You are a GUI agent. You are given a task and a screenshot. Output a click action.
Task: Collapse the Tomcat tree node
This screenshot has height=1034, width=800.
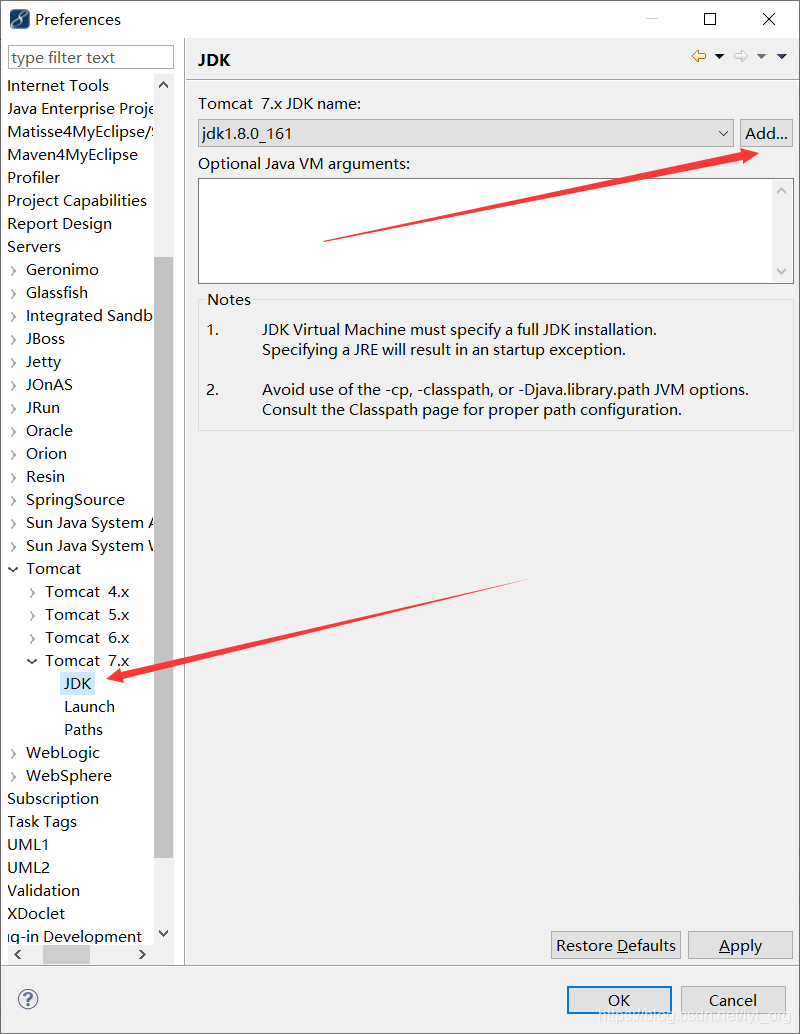point(13,569)
